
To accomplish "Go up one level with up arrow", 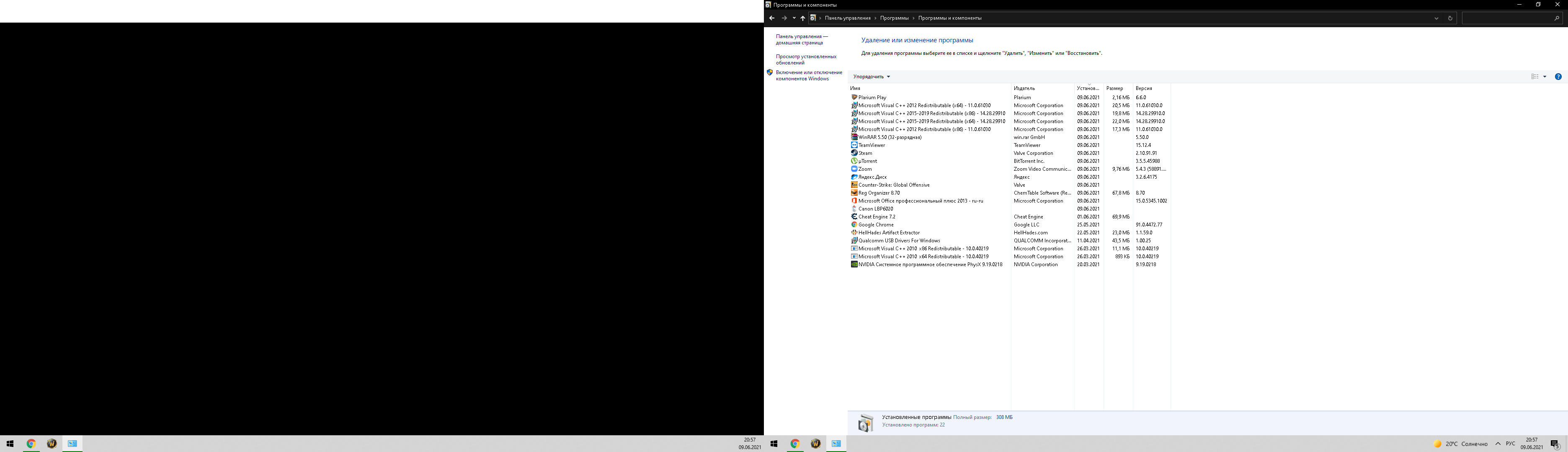I will [x=802, y=18].
